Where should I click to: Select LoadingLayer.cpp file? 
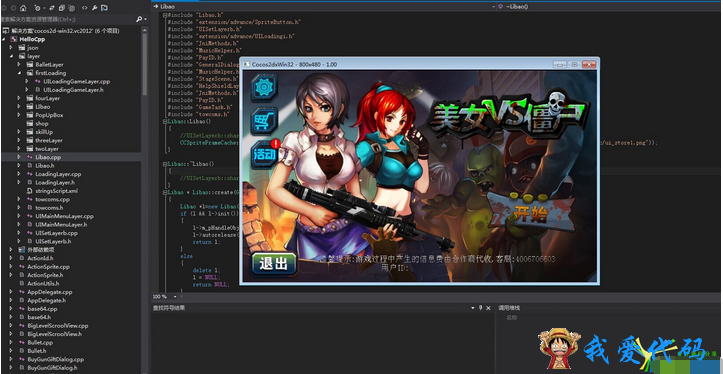(x=58, y=174)
